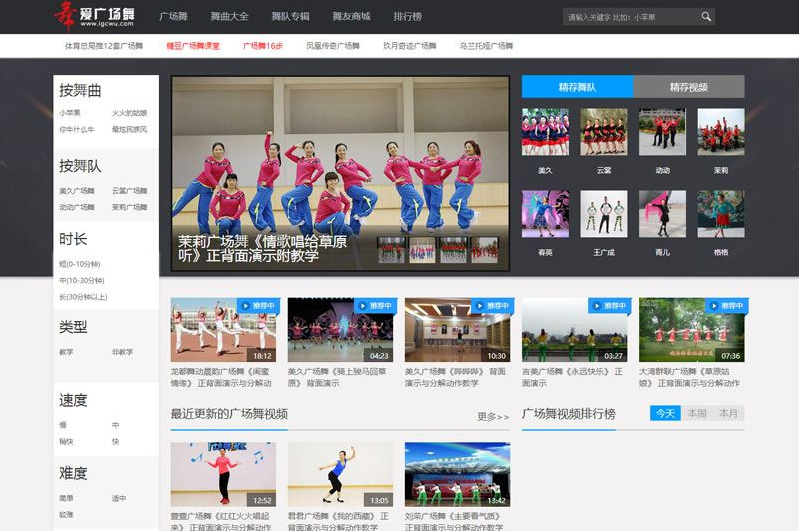Screen dimensions: 799x531
Task: Open the red 广场舞16步 link
Action: pyautogui.click(x=262, y=46)
